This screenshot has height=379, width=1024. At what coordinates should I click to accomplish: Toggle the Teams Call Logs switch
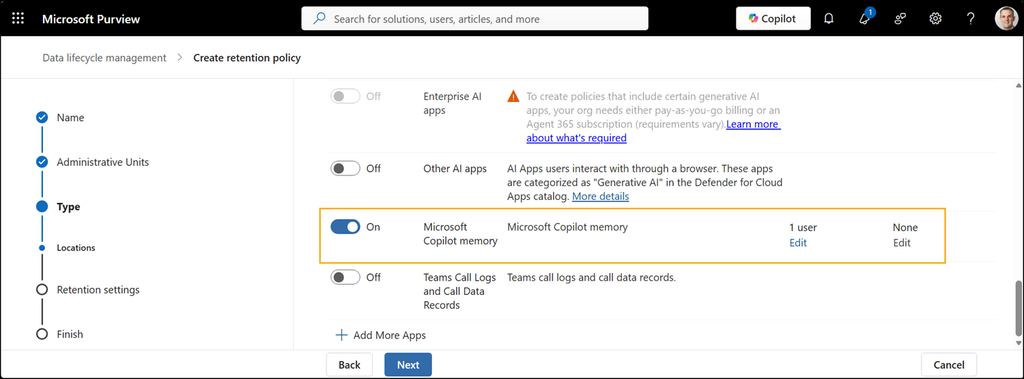click(345, 277)
